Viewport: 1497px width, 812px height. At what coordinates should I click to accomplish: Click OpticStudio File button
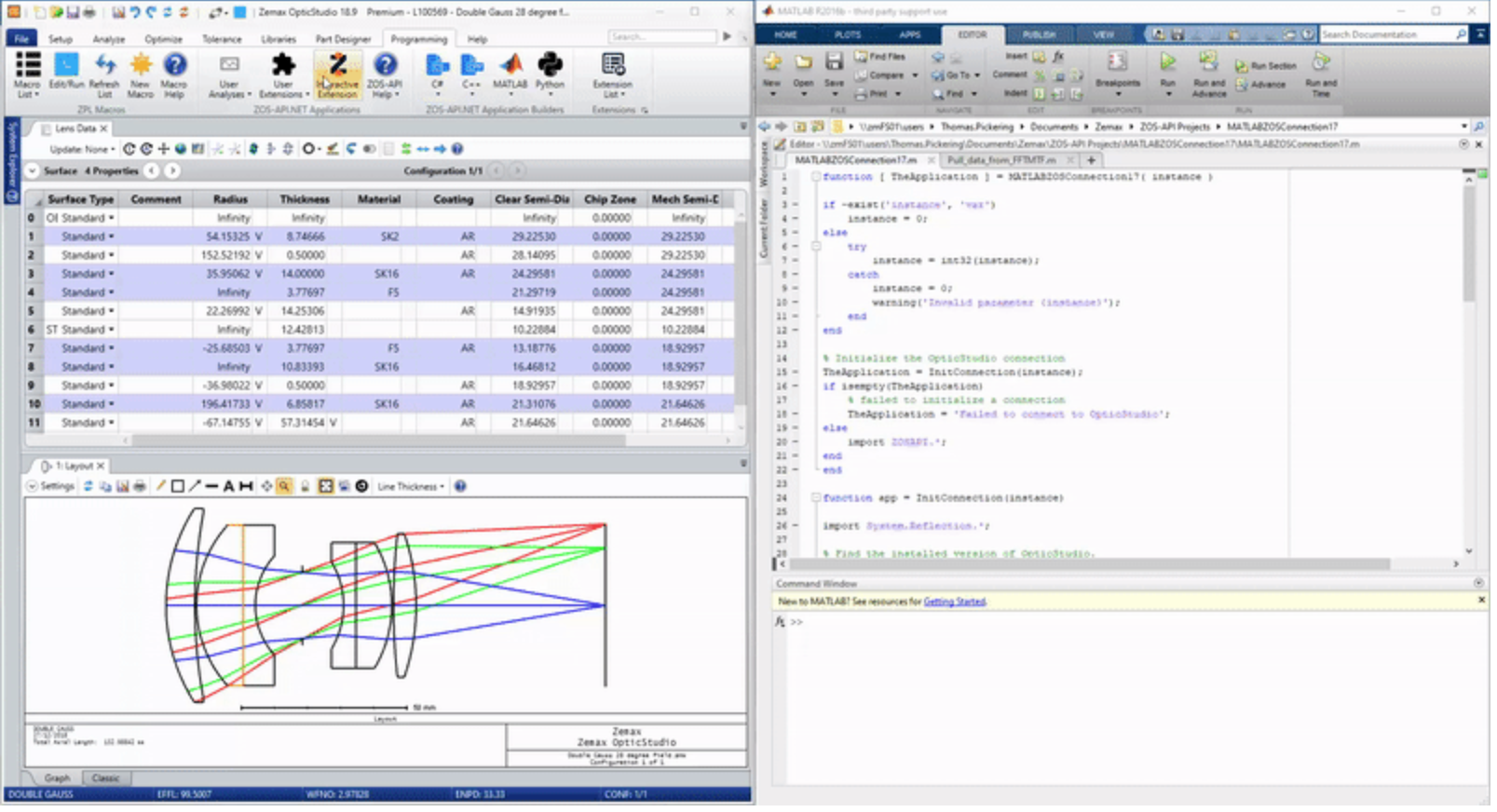[21, 39]
